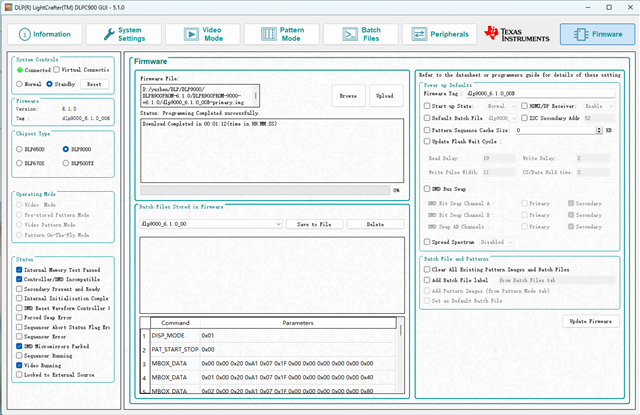Screen dimensions: 640x415
Task: Enable the Spread Spectrum checkbox
Action: 427,242
